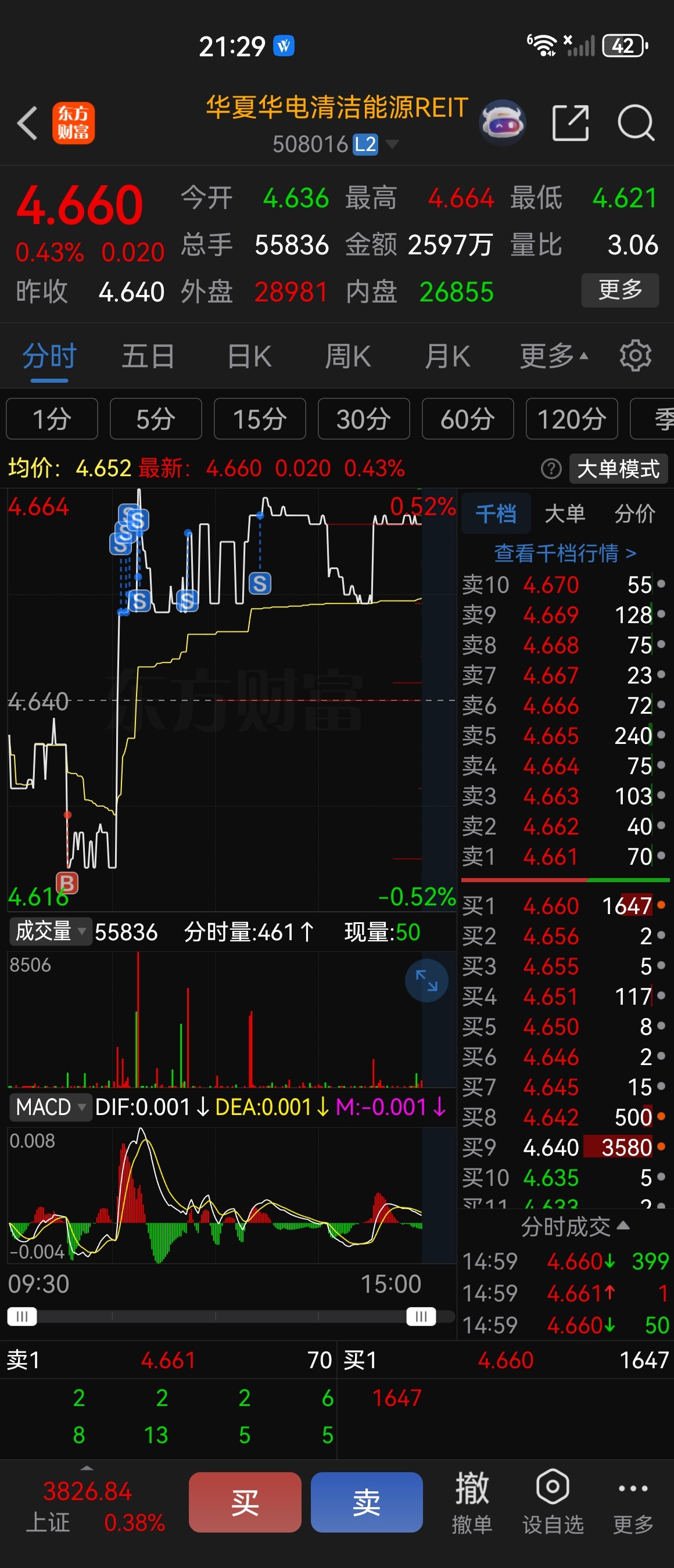This screenshot has height=1568, width=674.
Task: Tap the L2 level badge
Action: (x=365, y=145)
